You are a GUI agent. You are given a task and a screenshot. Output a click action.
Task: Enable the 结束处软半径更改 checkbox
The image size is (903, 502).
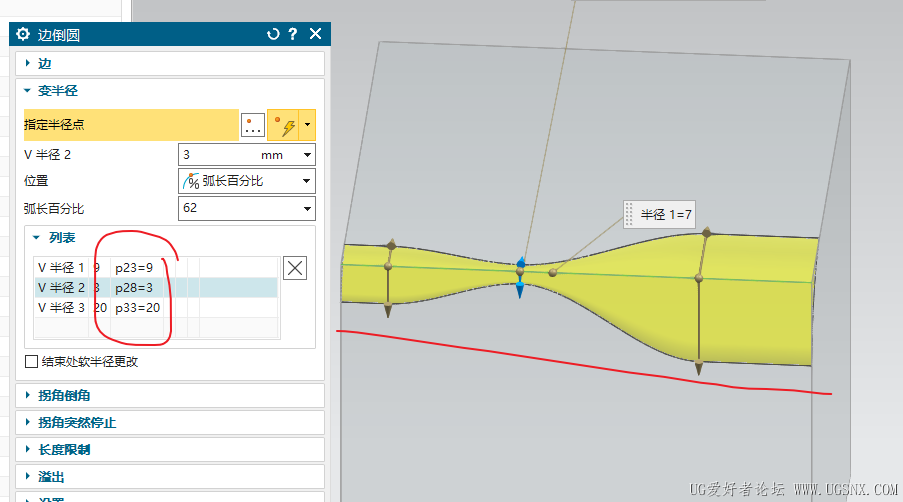coord(32,362)
